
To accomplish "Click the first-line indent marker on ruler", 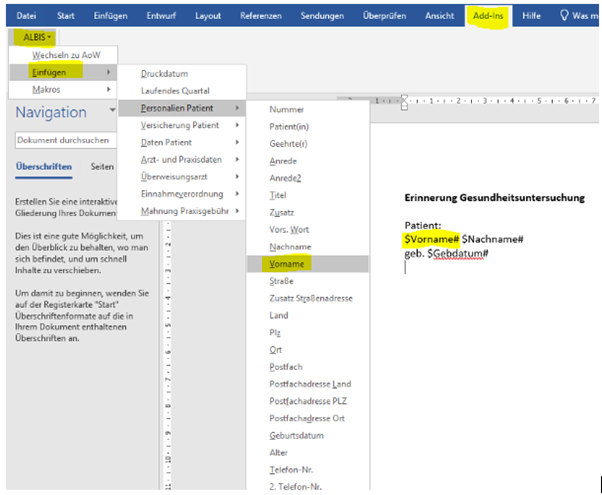I will [x=405, y=97].
